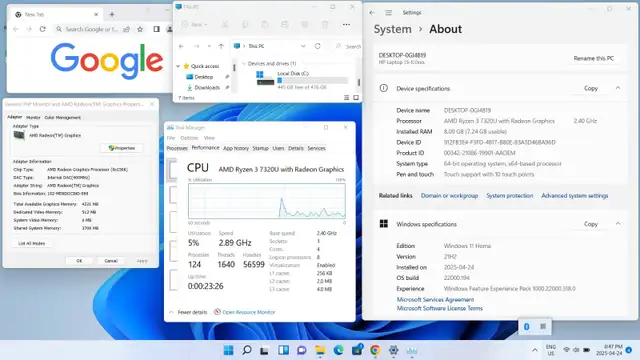
Task: Click the adapter Properties button
Action: point(122,148)
